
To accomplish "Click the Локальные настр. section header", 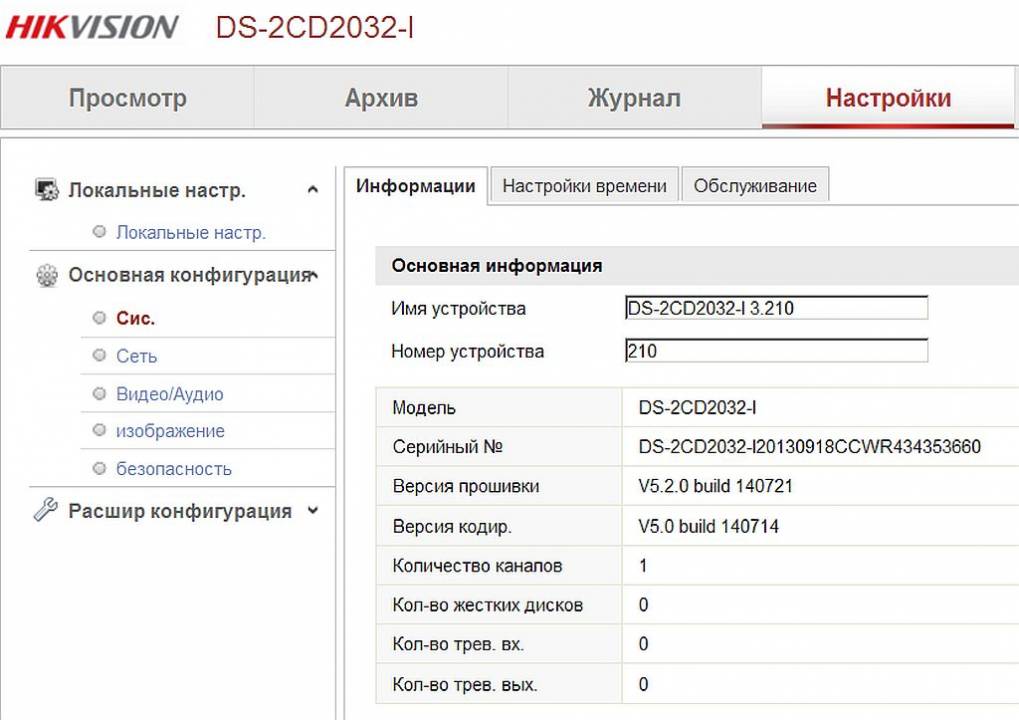I will 157,190.
